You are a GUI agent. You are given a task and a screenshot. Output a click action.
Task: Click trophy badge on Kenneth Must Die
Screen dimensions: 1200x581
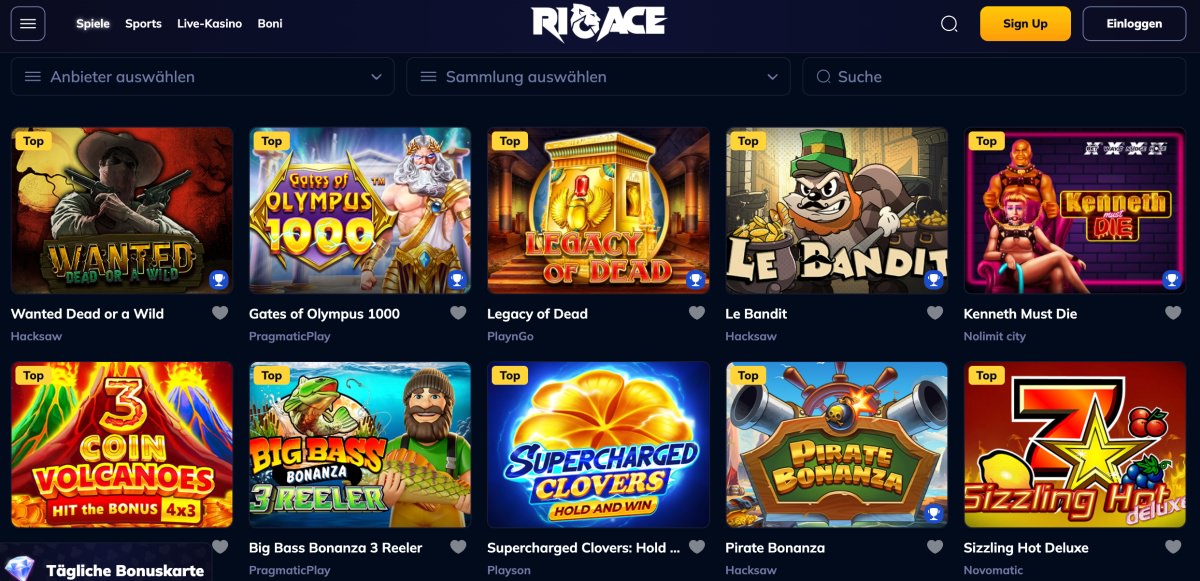pyautogui.click(x=1172, y=280)
